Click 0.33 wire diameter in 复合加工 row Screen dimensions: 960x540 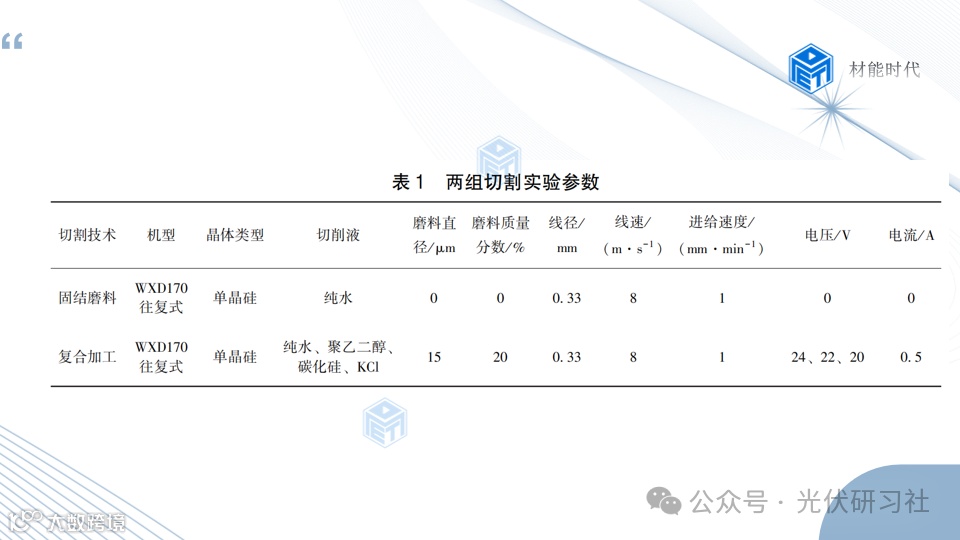[566, 357]
